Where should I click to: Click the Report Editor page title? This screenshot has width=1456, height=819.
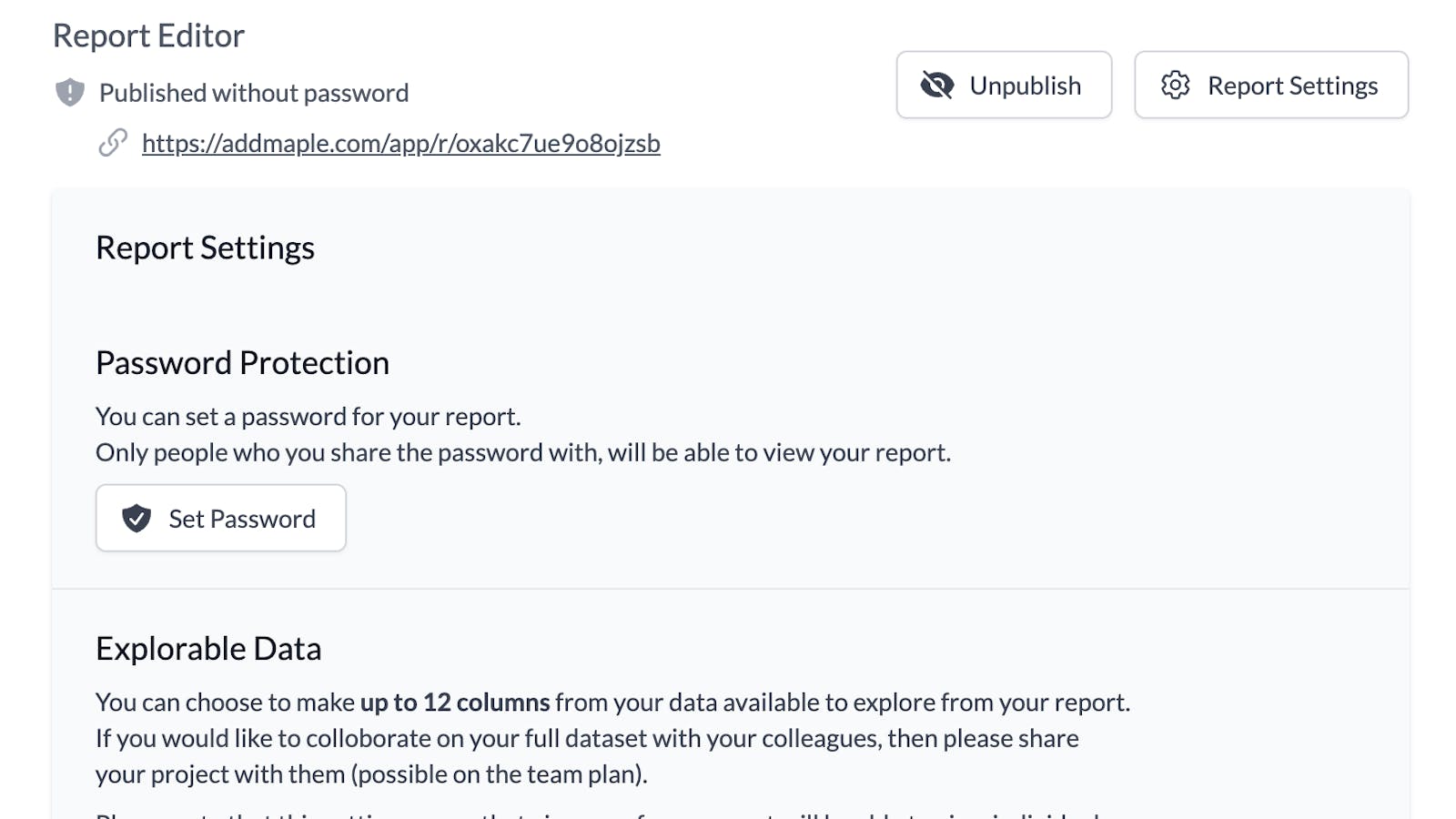pyautogui.click(x=148, y=36)
